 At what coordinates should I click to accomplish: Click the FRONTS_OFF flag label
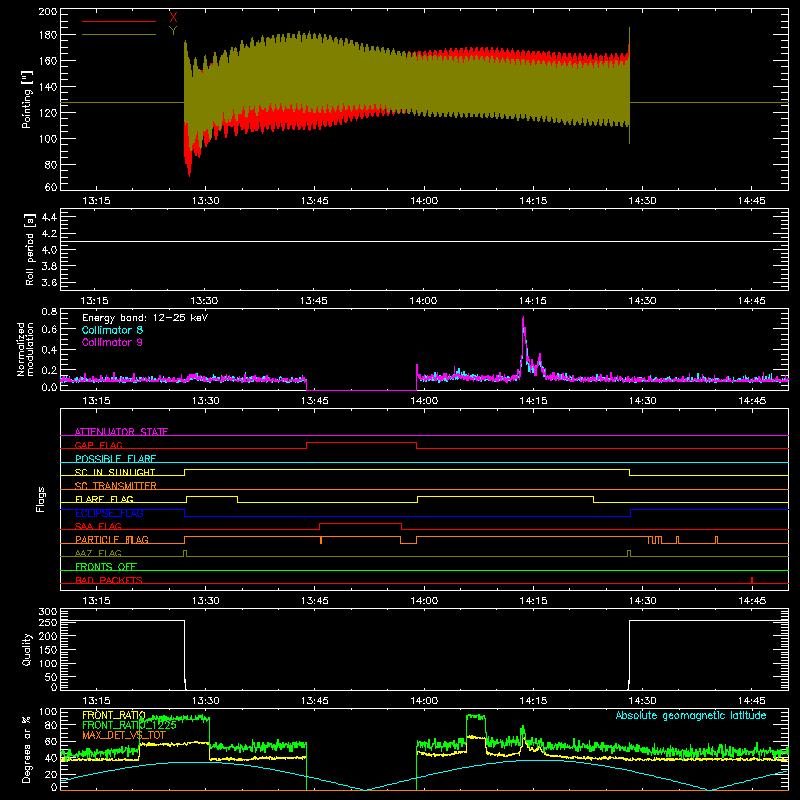tap(106, 566)
